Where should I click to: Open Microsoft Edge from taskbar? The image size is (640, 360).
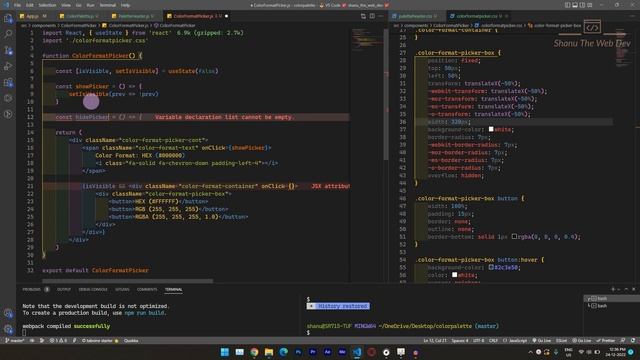tap(284, 352)
